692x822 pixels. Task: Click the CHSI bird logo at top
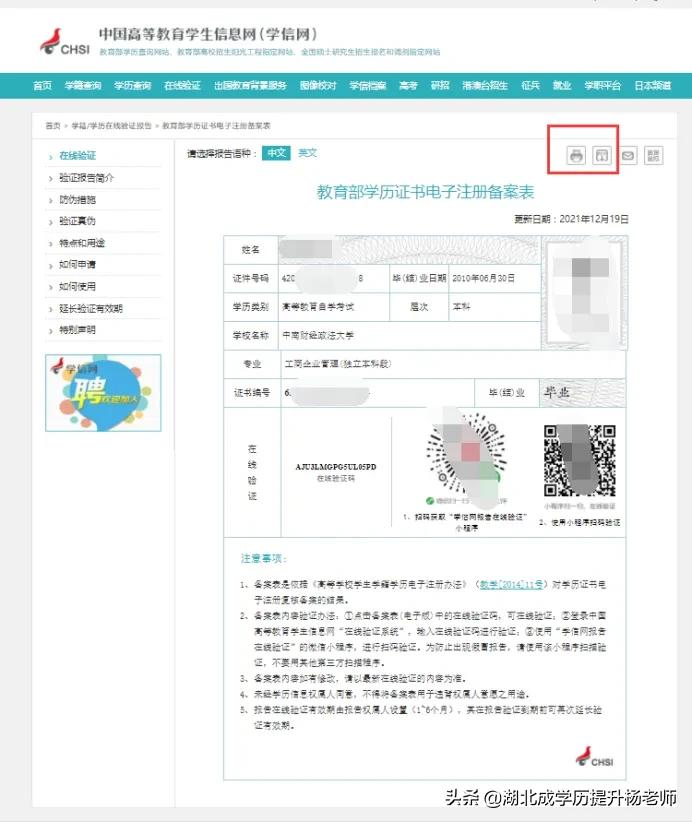[x=65, y=42]
